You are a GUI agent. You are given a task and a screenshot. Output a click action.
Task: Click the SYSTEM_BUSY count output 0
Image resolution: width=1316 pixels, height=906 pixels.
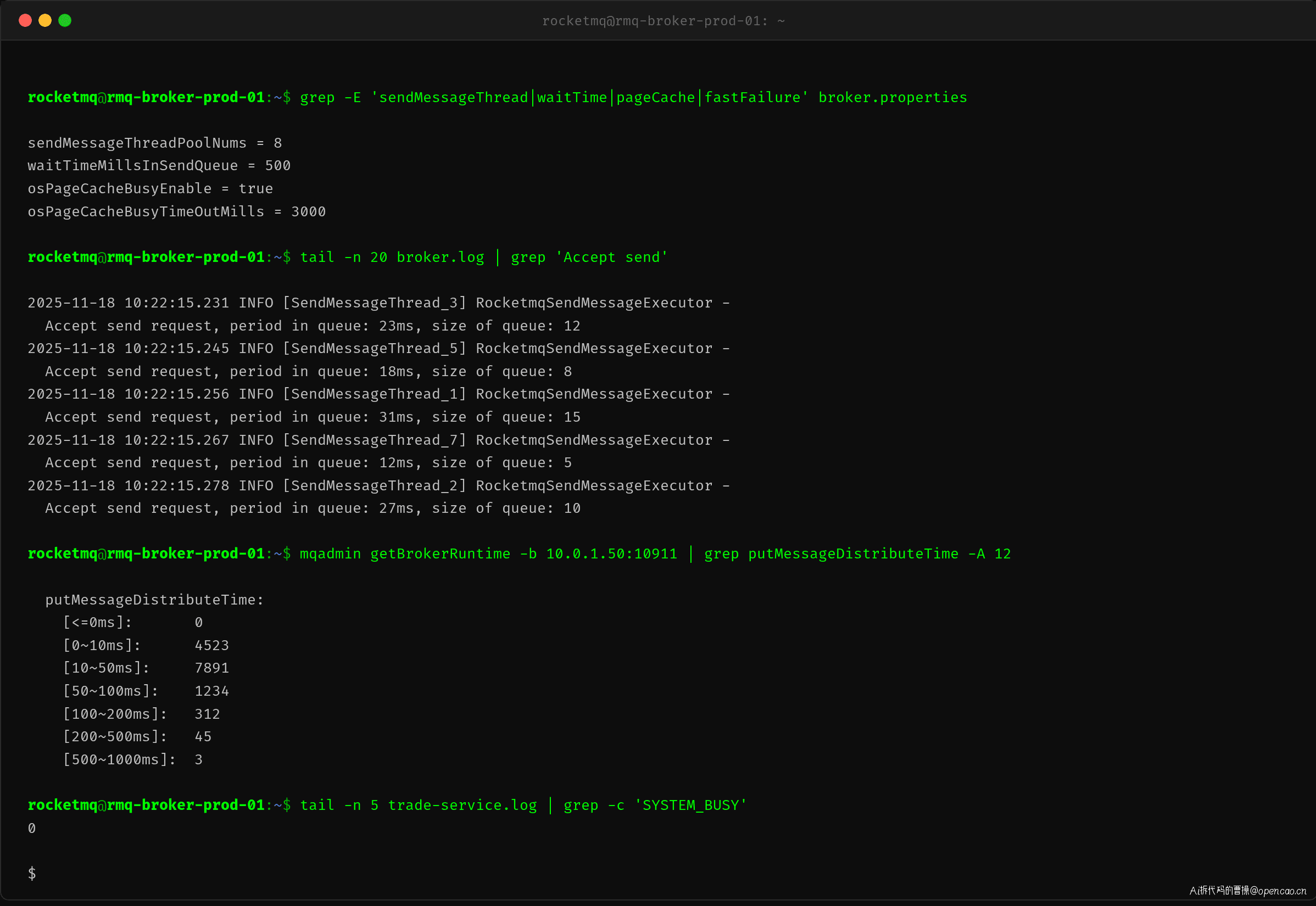coord(32,828)
